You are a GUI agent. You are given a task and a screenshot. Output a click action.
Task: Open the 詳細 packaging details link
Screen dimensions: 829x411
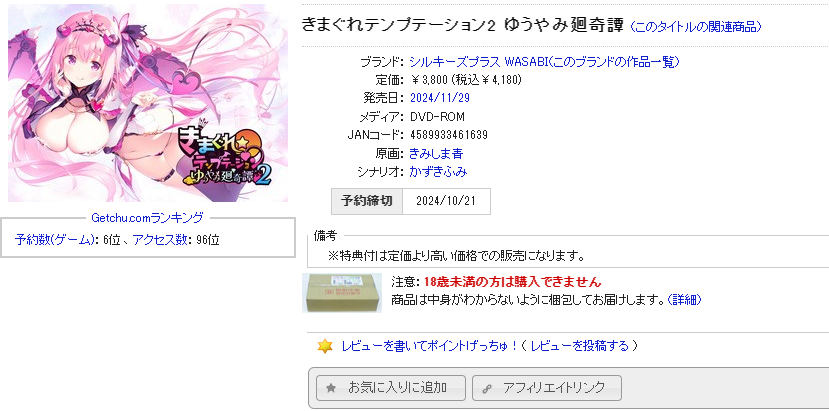point(684,300)
